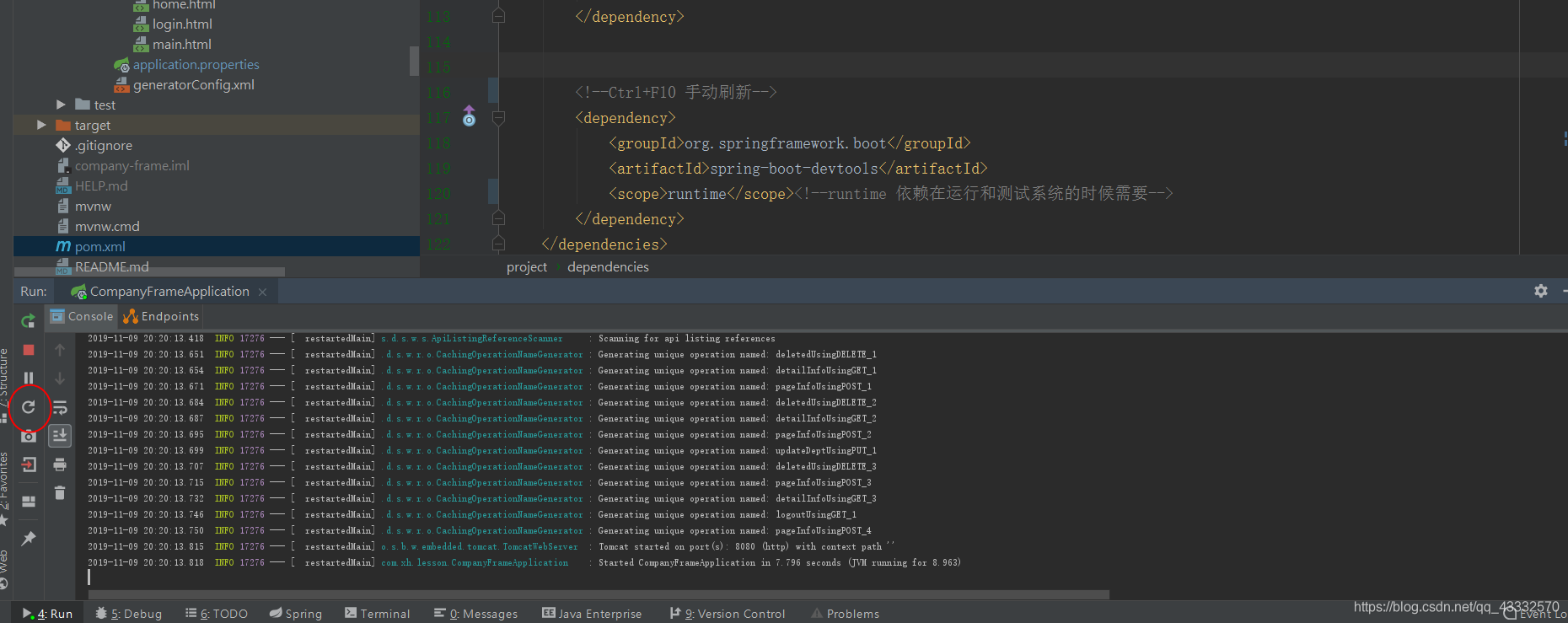The height and width of the screenshot is (623, 1568).
Task: Click the project tree vertical scrollbar
Action: pyautogui.click(x=414, y=61)
